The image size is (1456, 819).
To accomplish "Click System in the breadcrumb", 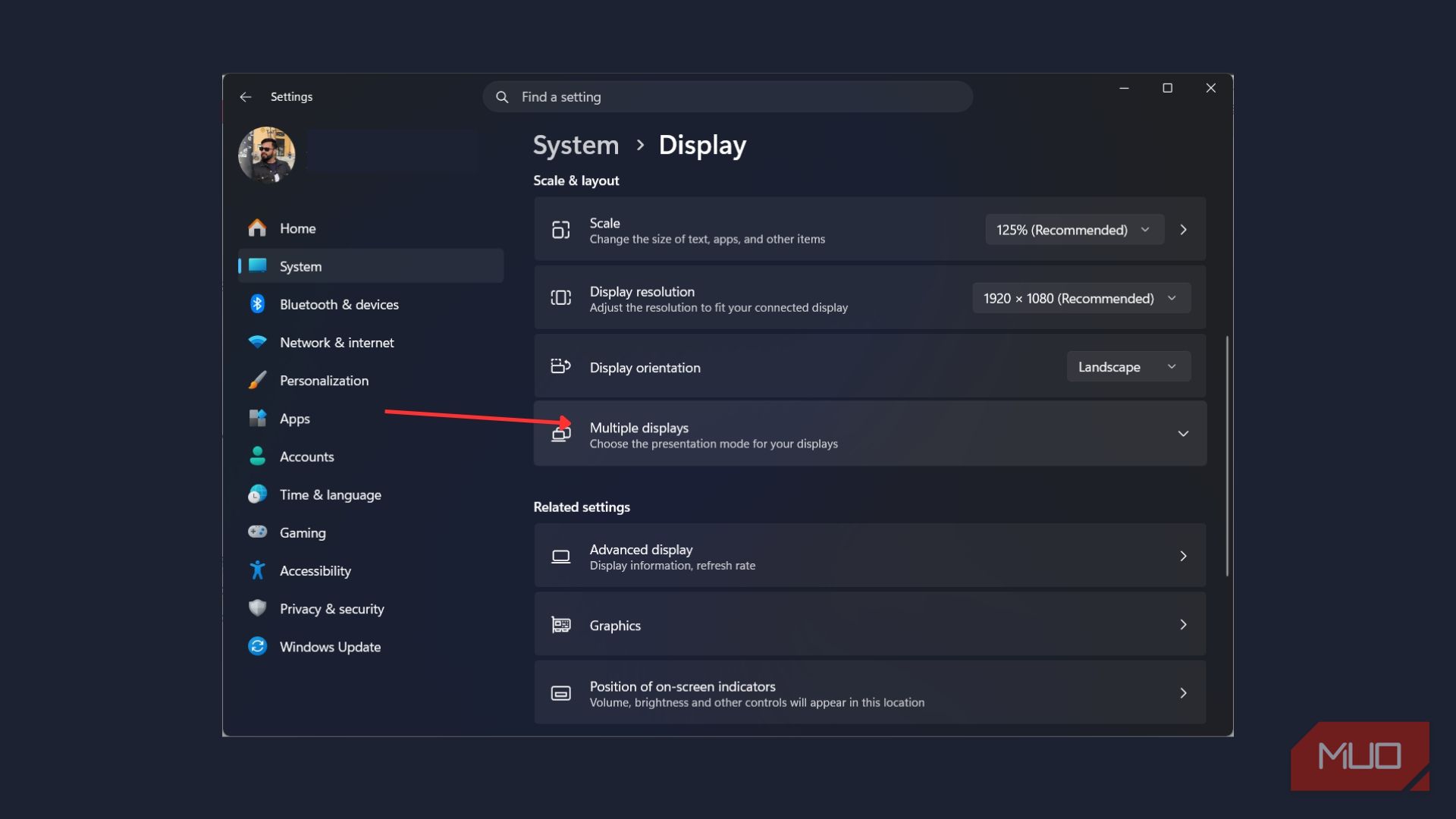I will (x=576, y=145).
